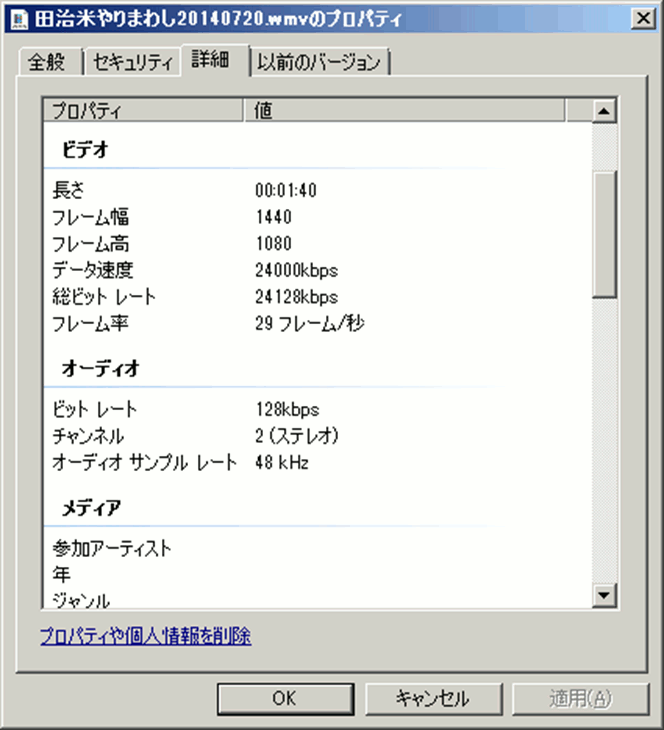Select the メディア section header

tap(92, 507)
